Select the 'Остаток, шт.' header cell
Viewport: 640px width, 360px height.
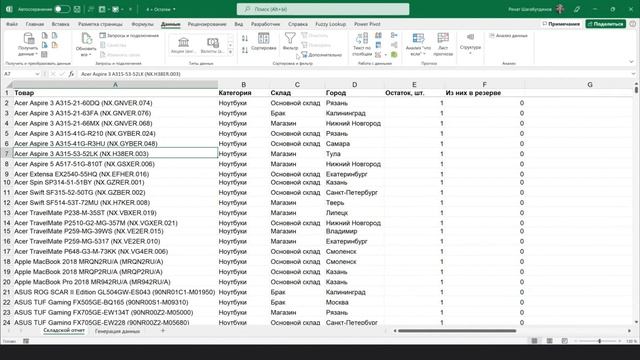click(414, 93)
